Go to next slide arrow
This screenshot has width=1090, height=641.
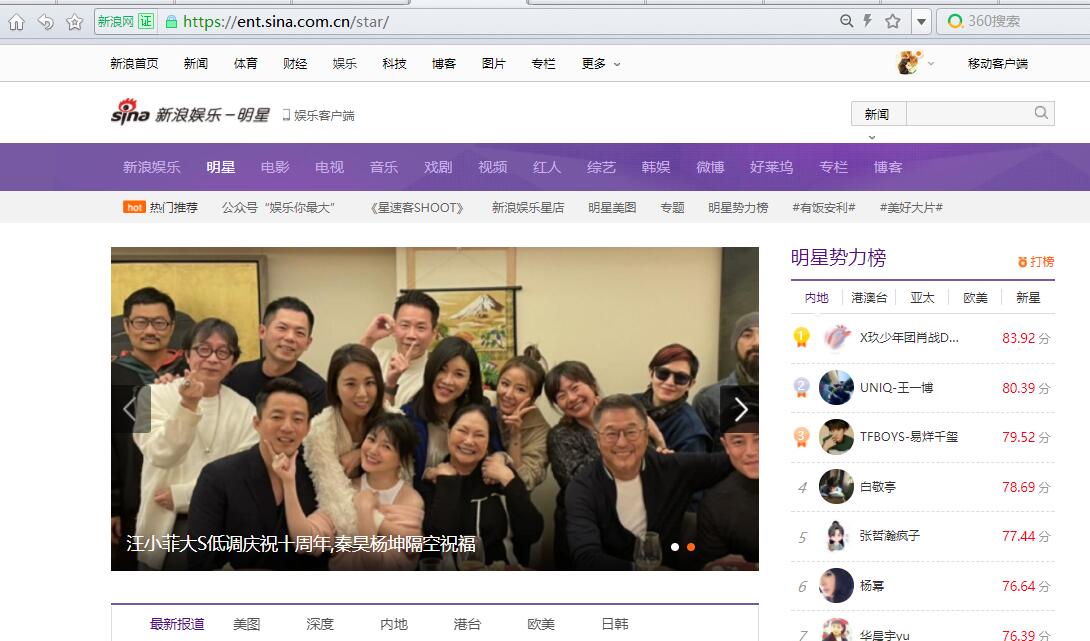(x=739, y=409)
